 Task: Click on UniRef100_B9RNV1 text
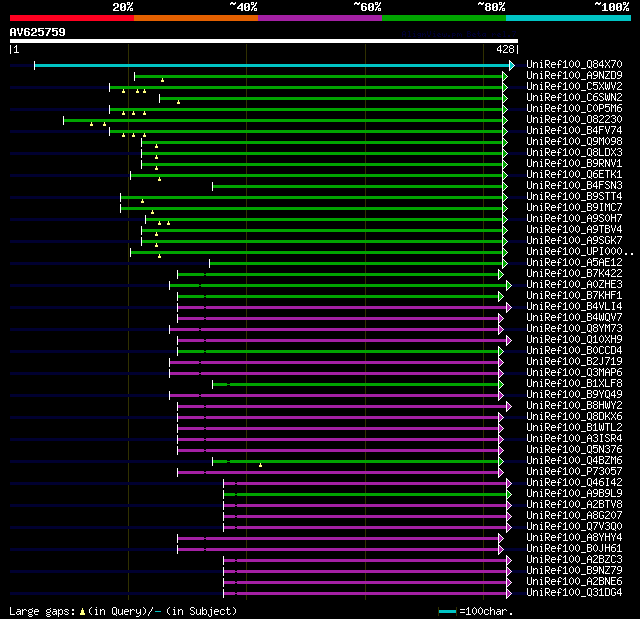[574, 164]
